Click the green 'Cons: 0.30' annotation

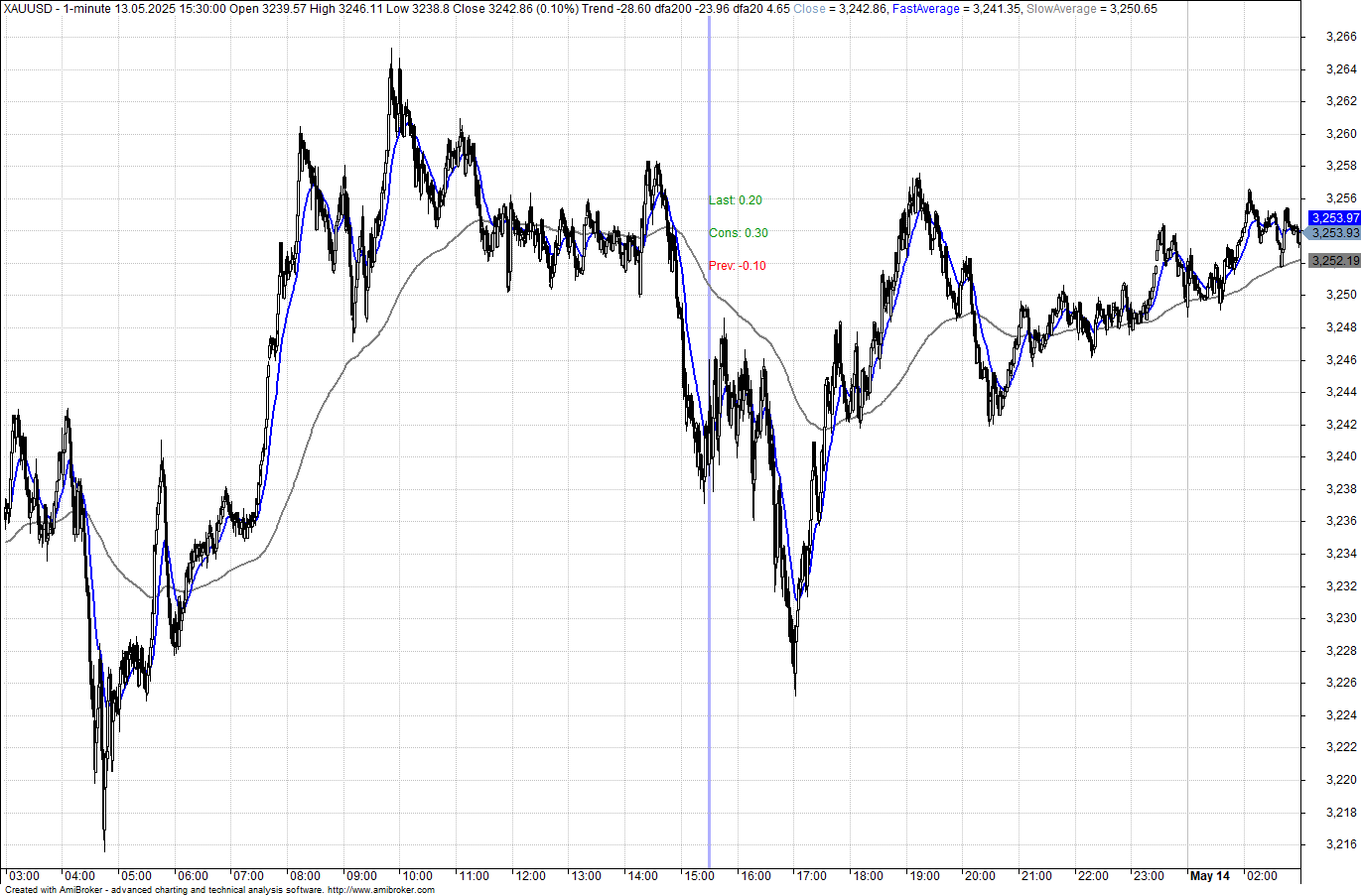pyautogui.click(x=739, y=233)
